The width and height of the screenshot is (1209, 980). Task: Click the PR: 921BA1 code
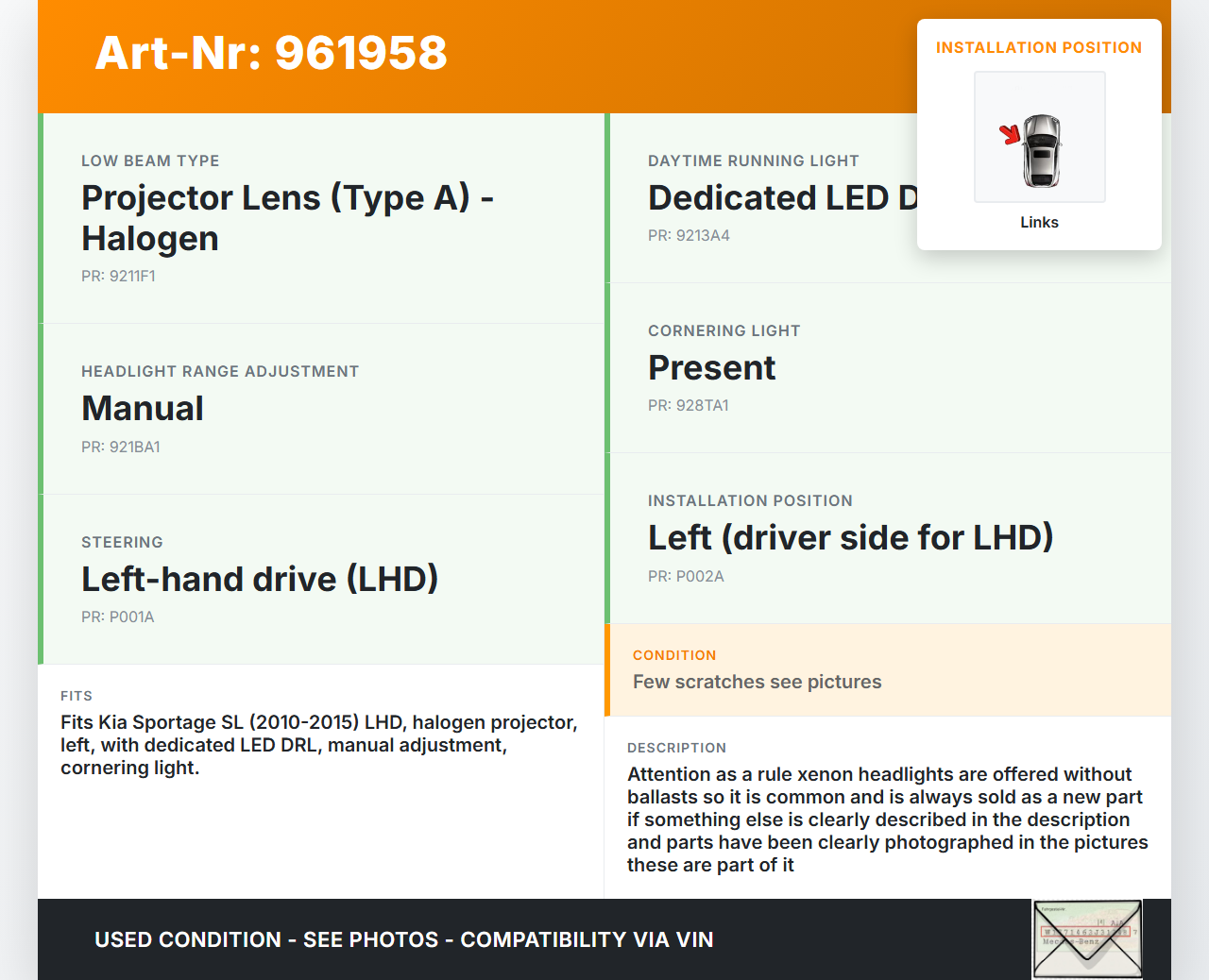click(x=121, y=448)
